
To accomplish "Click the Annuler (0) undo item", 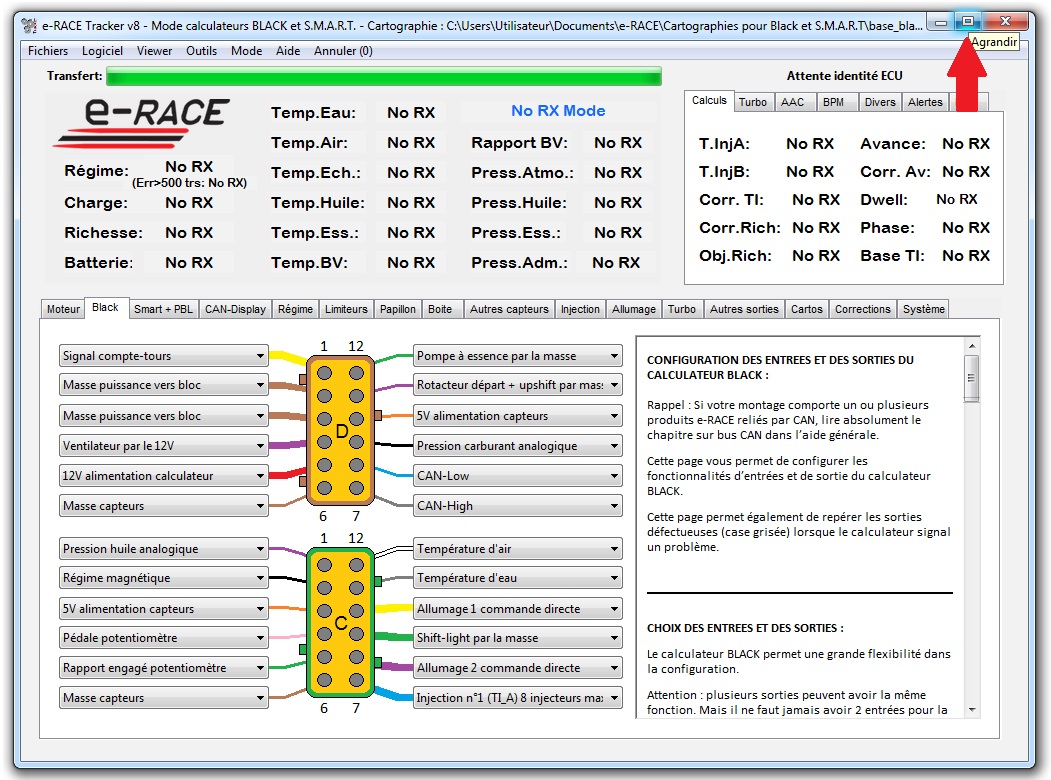I will click(x=343, y=51).
